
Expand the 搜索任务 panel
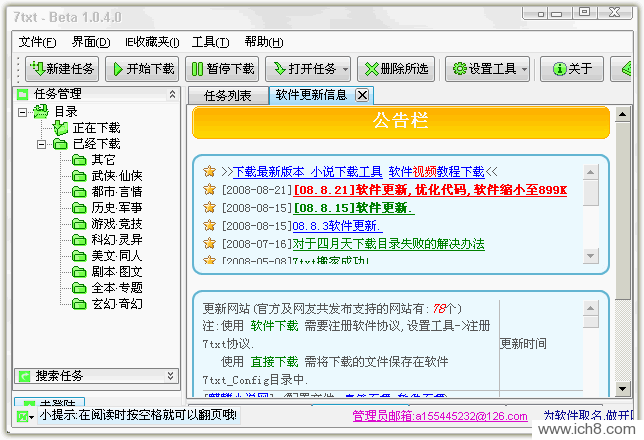click(x=170, y=376)
